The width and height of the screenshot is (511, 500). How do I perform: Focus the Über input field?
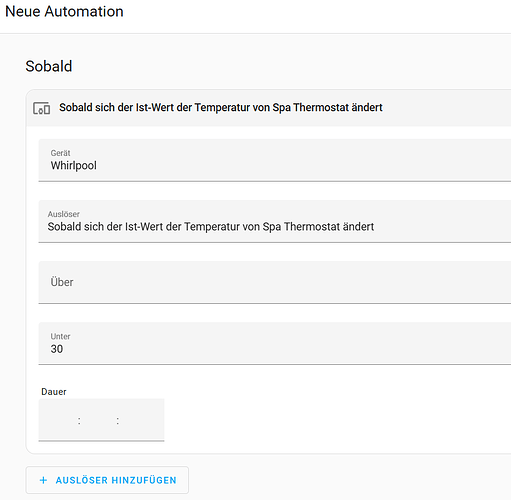click(x=275, y=282)
